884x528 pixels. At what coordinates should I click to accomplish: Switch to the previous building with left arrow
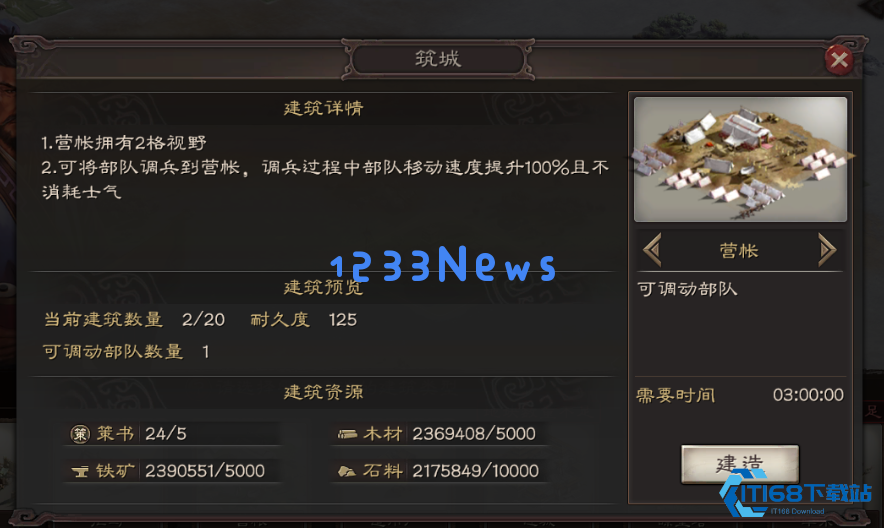(652, 250)
